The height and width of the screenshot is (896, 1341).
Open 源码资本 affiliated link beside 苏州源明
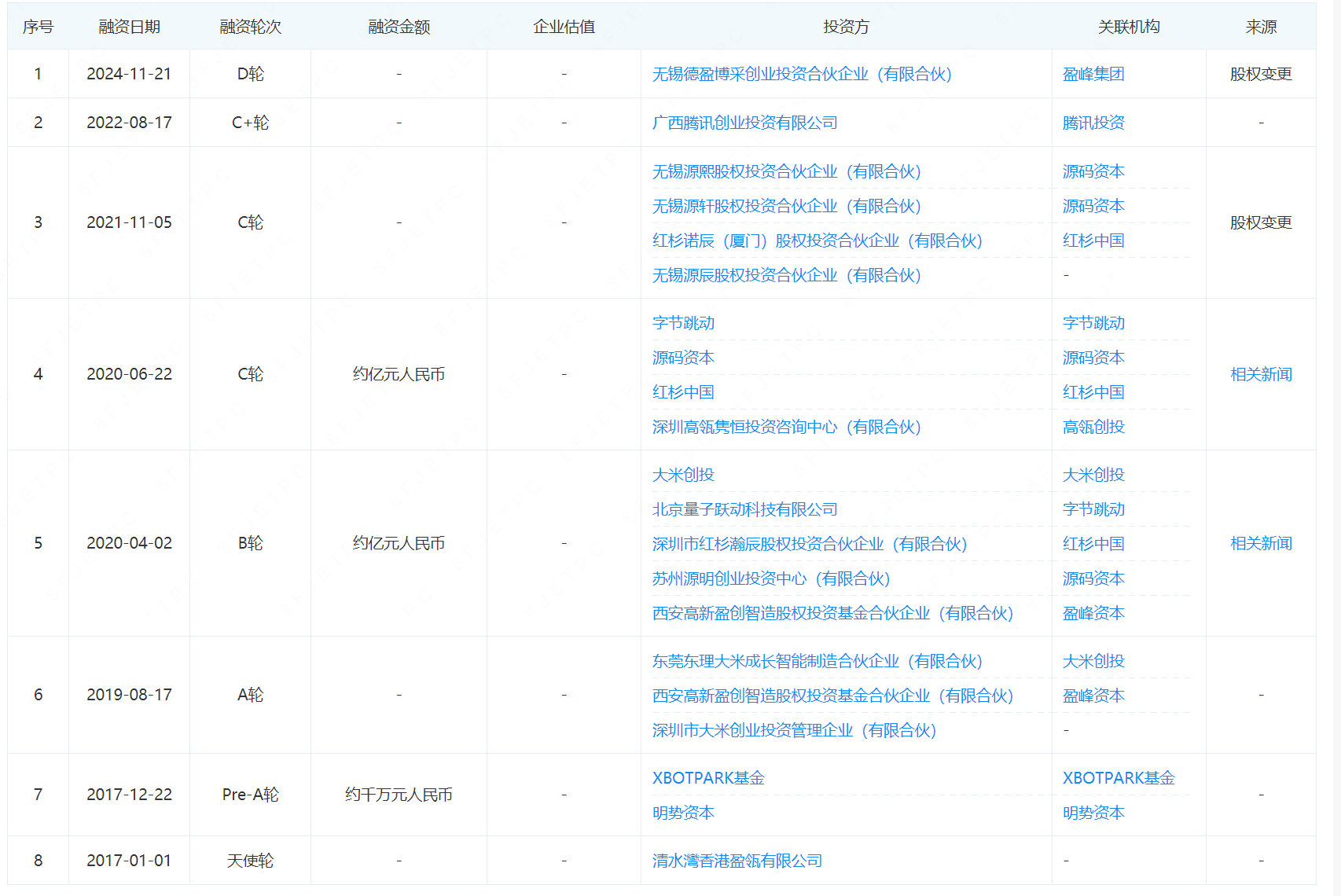click(x=1093, y=578)
